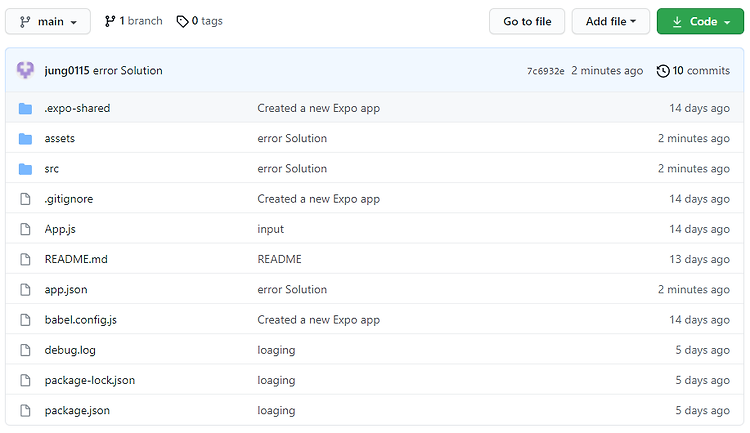Click the history clock icon by commits
Image resolution: width=750 pixels, height=433 pixels.
tap(663, 71)
